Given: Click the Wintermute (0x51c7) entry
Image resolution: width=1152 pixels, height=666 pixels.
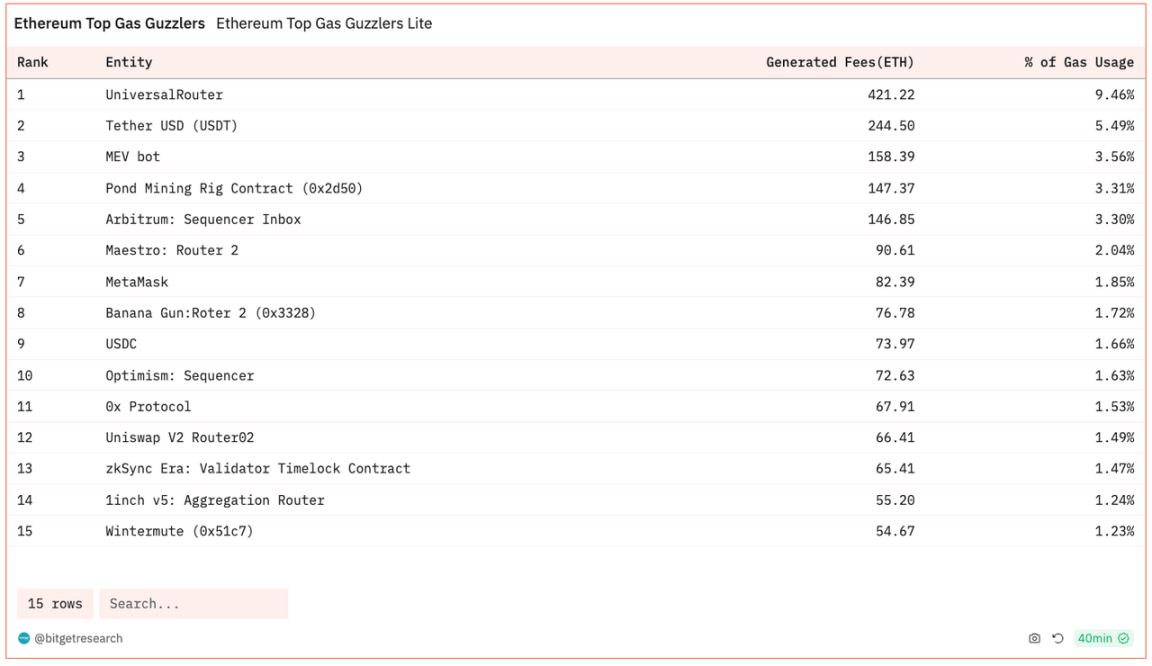Looking at the screenshot, I should pos(179,531).
